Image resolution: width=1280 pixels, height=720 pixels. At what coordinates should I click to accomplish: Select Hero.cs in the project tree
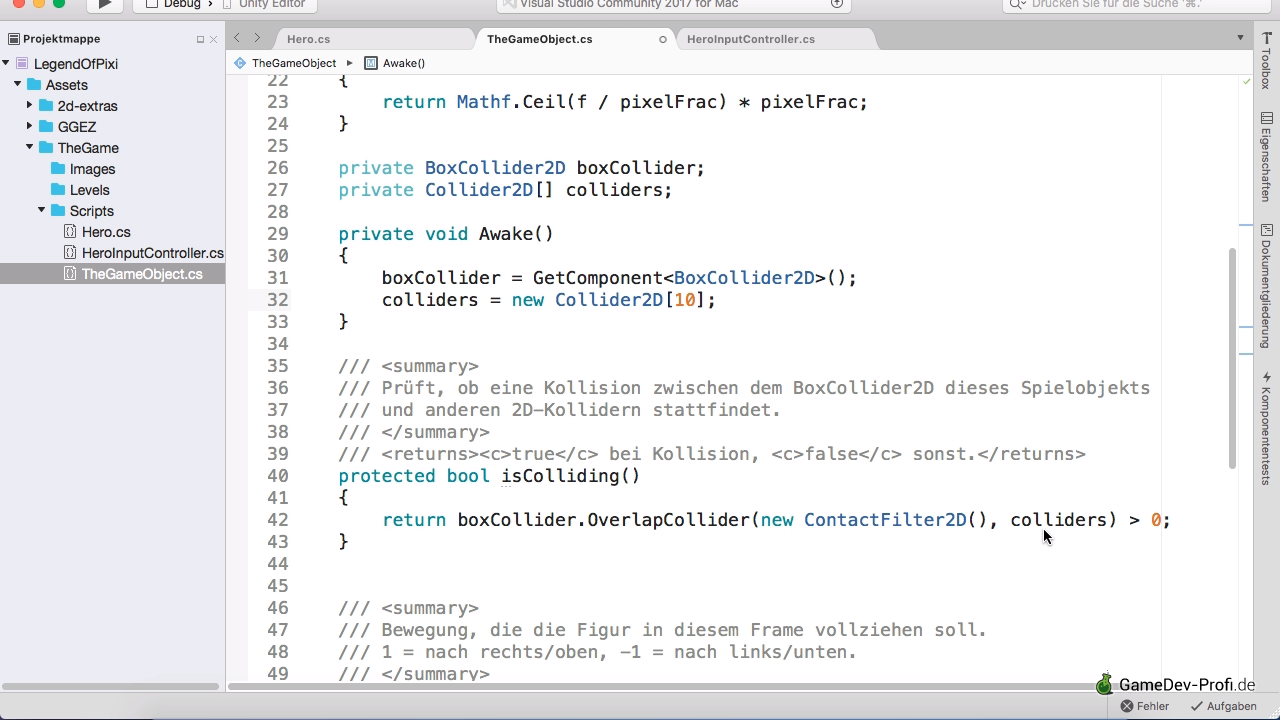[106, 232]
